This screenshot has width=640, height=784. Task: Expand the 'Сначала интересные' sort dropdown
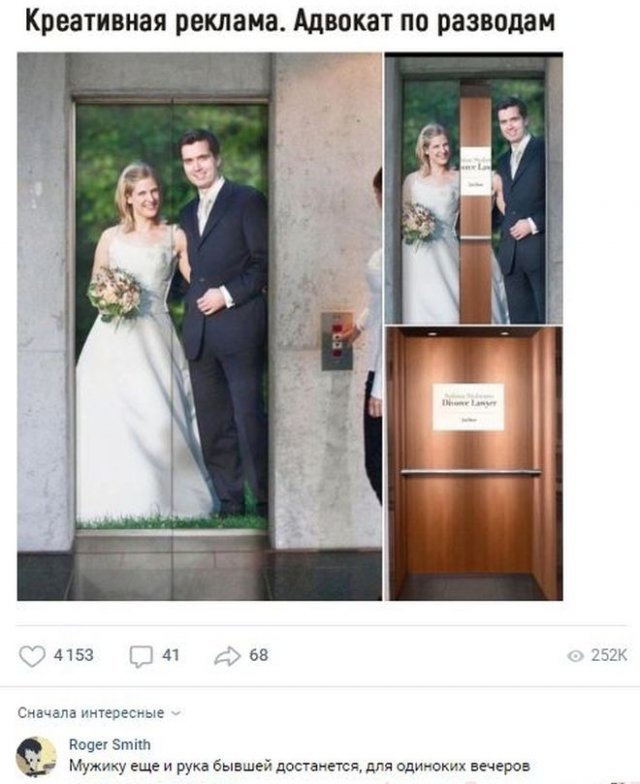99,712
